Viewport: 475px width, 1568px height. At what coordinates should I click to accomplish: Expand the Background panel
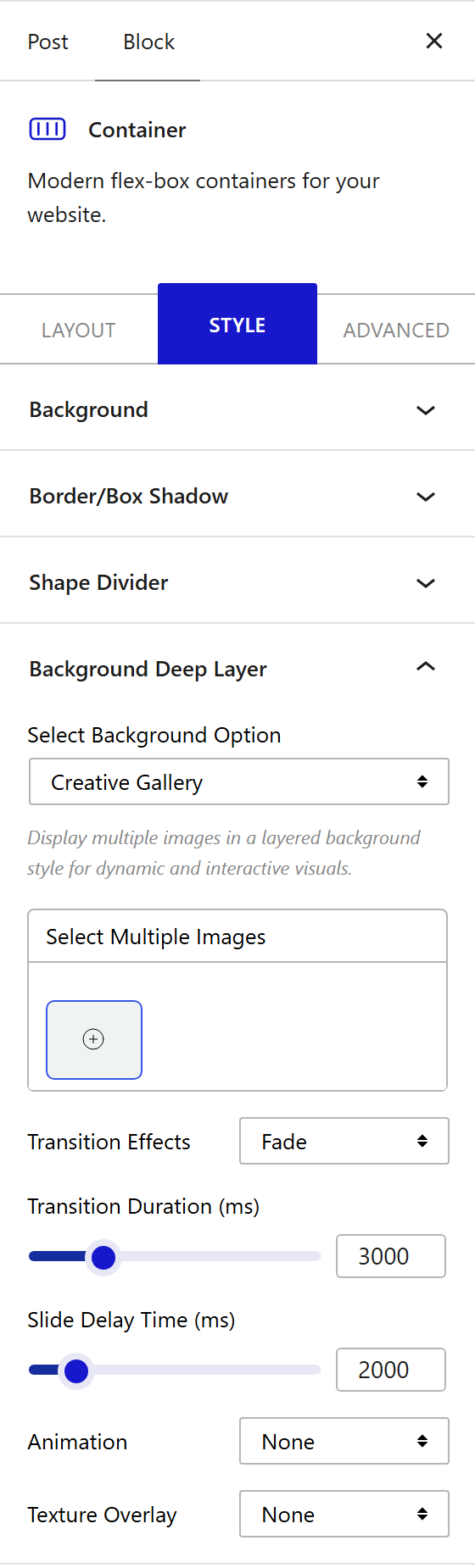point(237,409)
